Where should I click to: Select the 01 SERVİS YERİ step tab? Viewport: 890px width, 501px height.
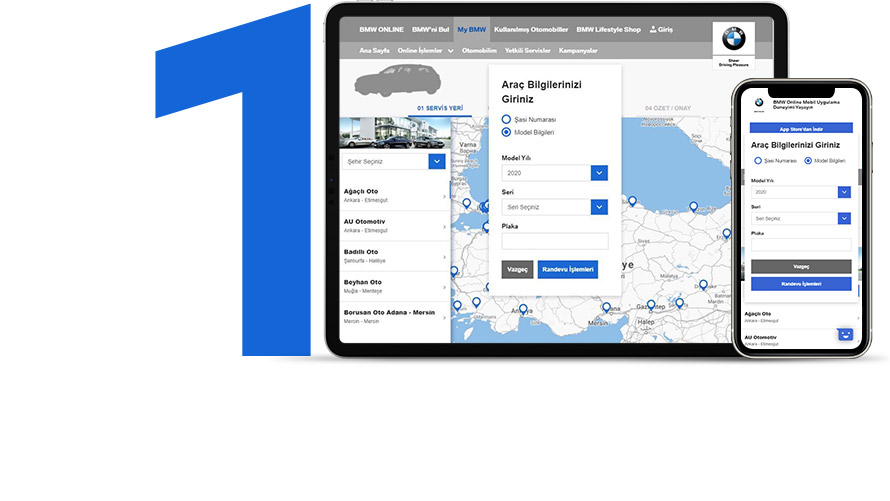[x=440, y=108]
